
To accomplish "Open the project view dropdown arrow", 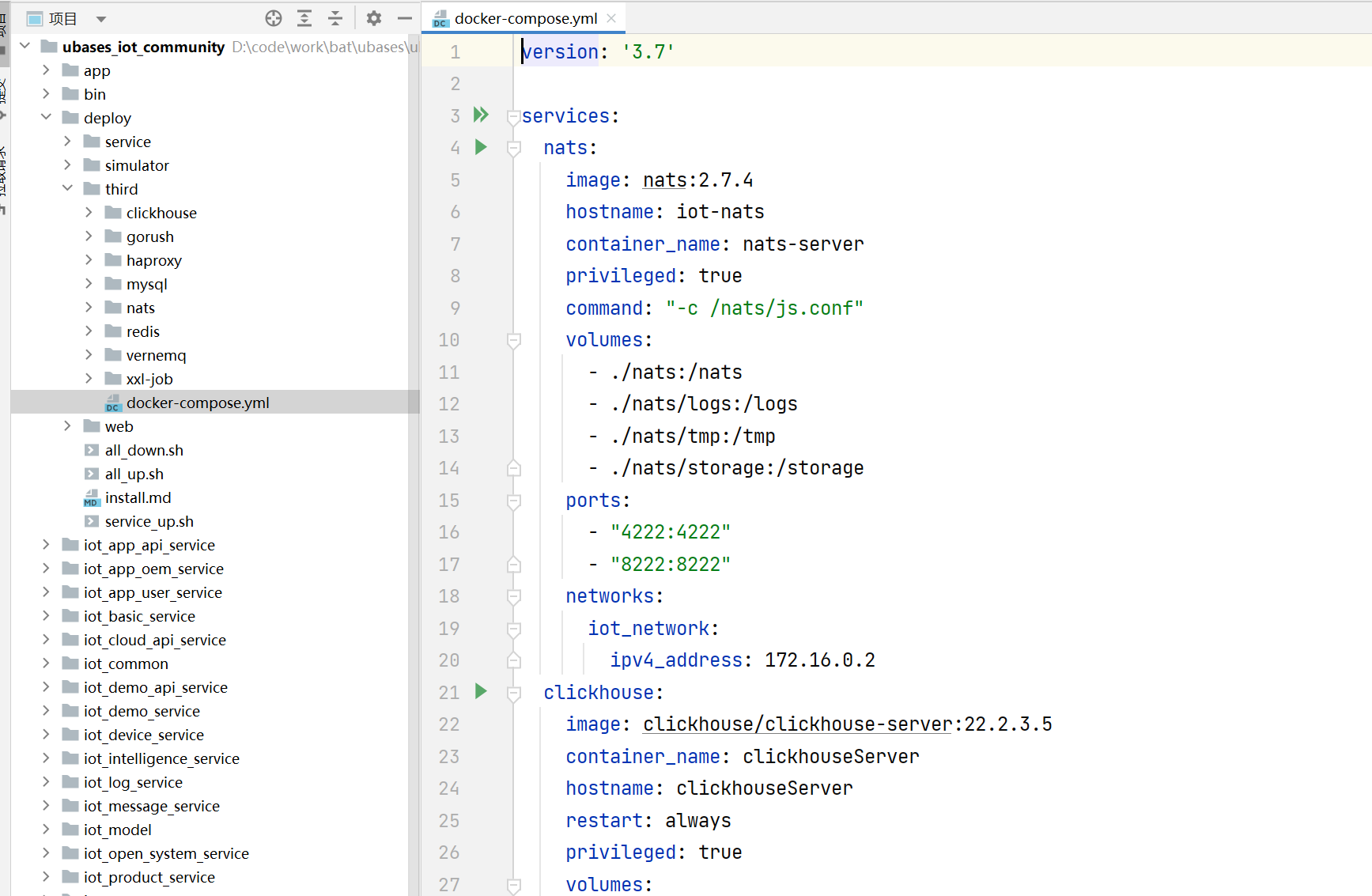I will 101,19.
